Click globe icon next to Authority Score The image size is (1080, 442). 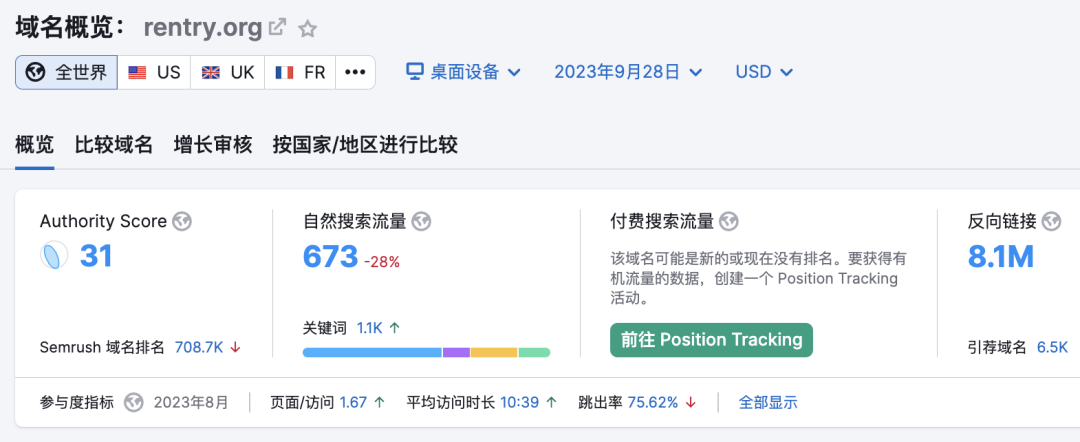click(183, 222)
